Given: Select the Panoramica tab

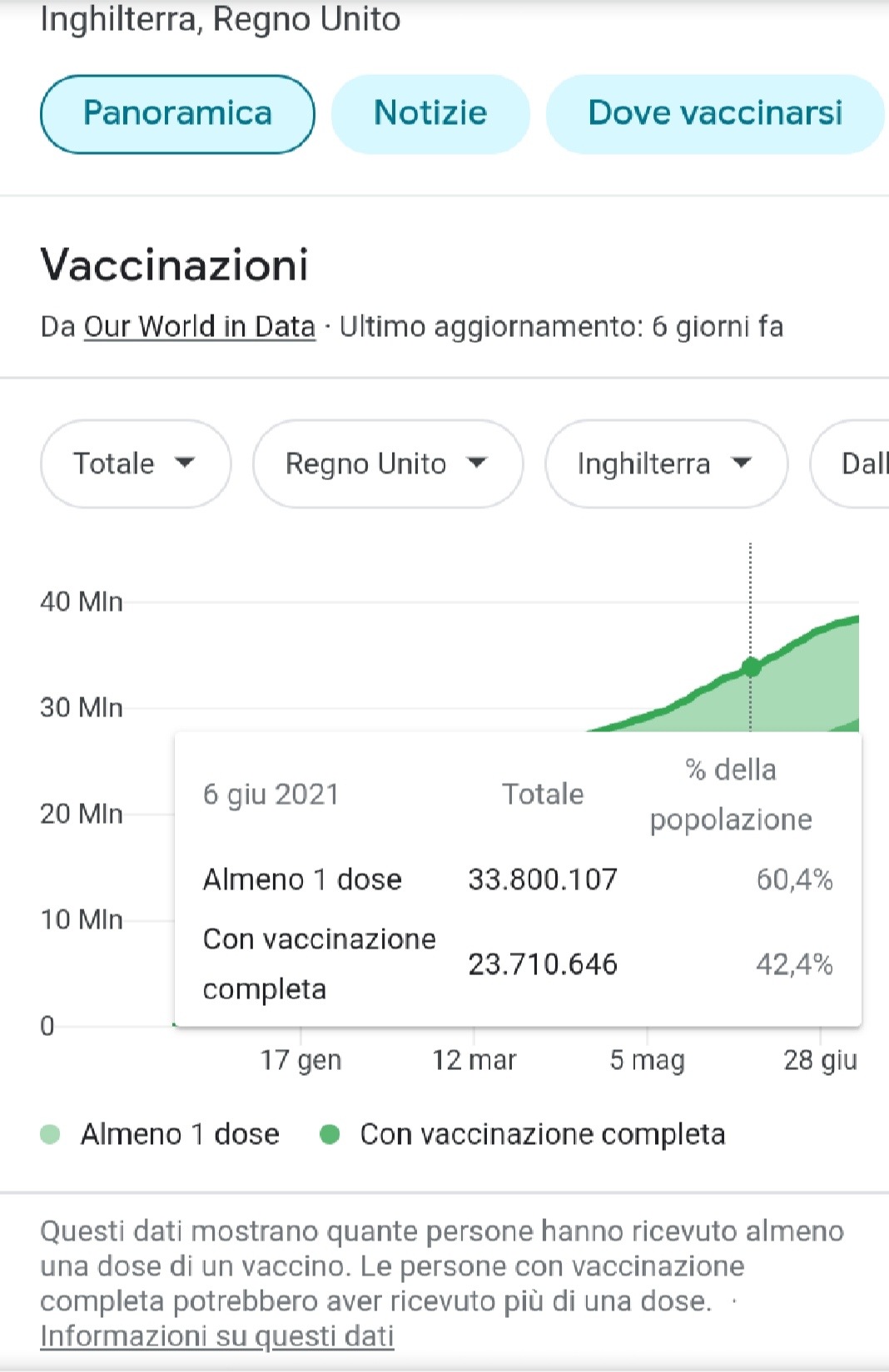Looking at the screenshot, I should [x=177, y=114].
